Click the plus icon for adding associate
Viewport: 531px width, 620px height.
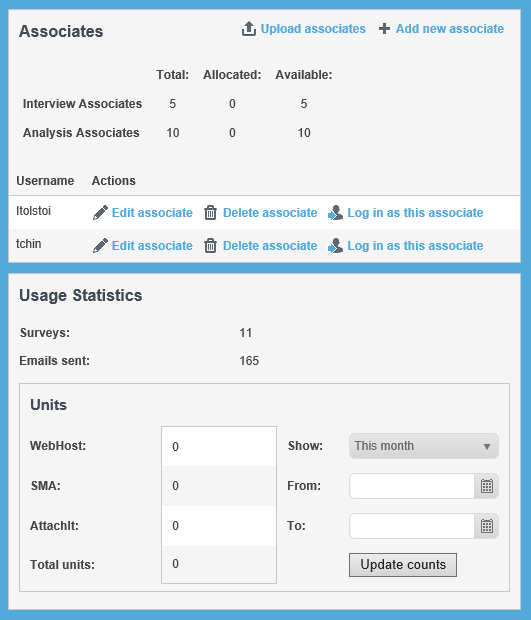click(x=384, y=29)
